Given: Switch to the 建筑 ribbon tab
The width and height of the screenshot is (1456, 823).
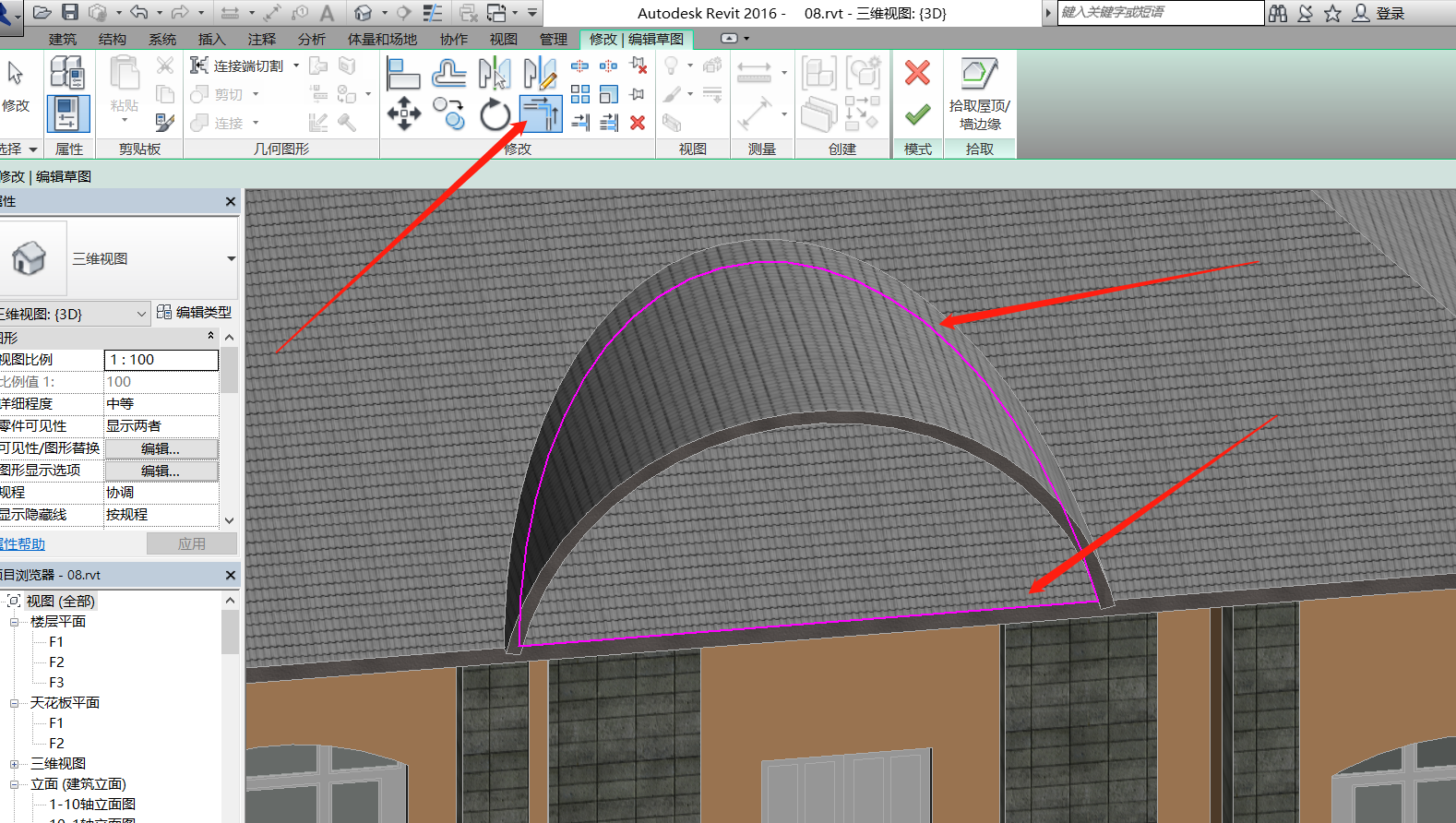Looking at the screenshot, I should pos(63,39).
